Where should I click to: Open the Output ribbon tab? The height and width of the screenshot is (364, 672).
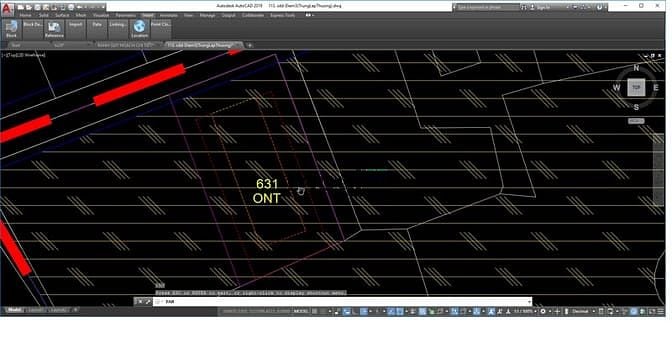[x=228, y=15]
